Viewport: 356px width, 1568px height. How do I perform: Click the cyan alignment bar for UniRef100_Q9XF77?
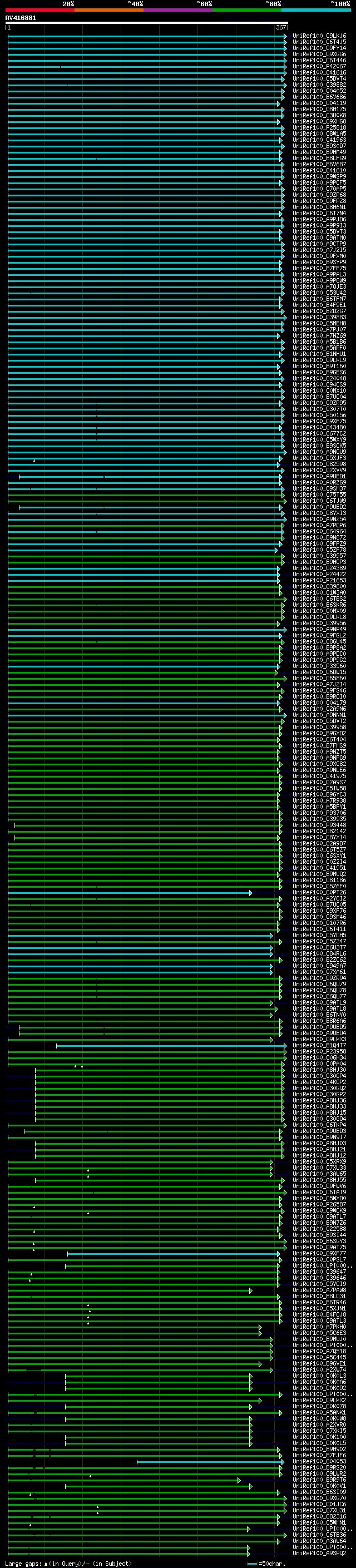coord(174,1254)
